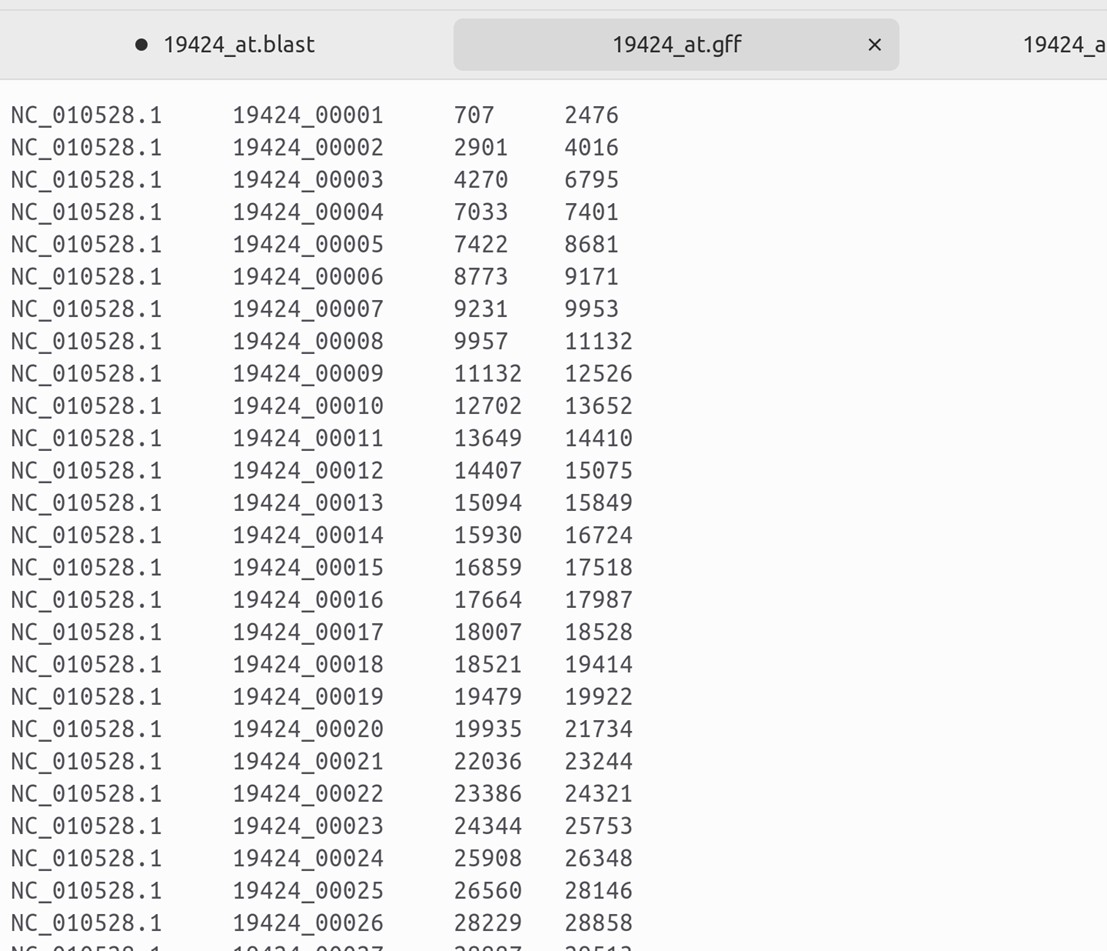Viewport: 1107px width, 951px height.
Task: Place cursor at 19424_00020
Action: coord(308,729)
